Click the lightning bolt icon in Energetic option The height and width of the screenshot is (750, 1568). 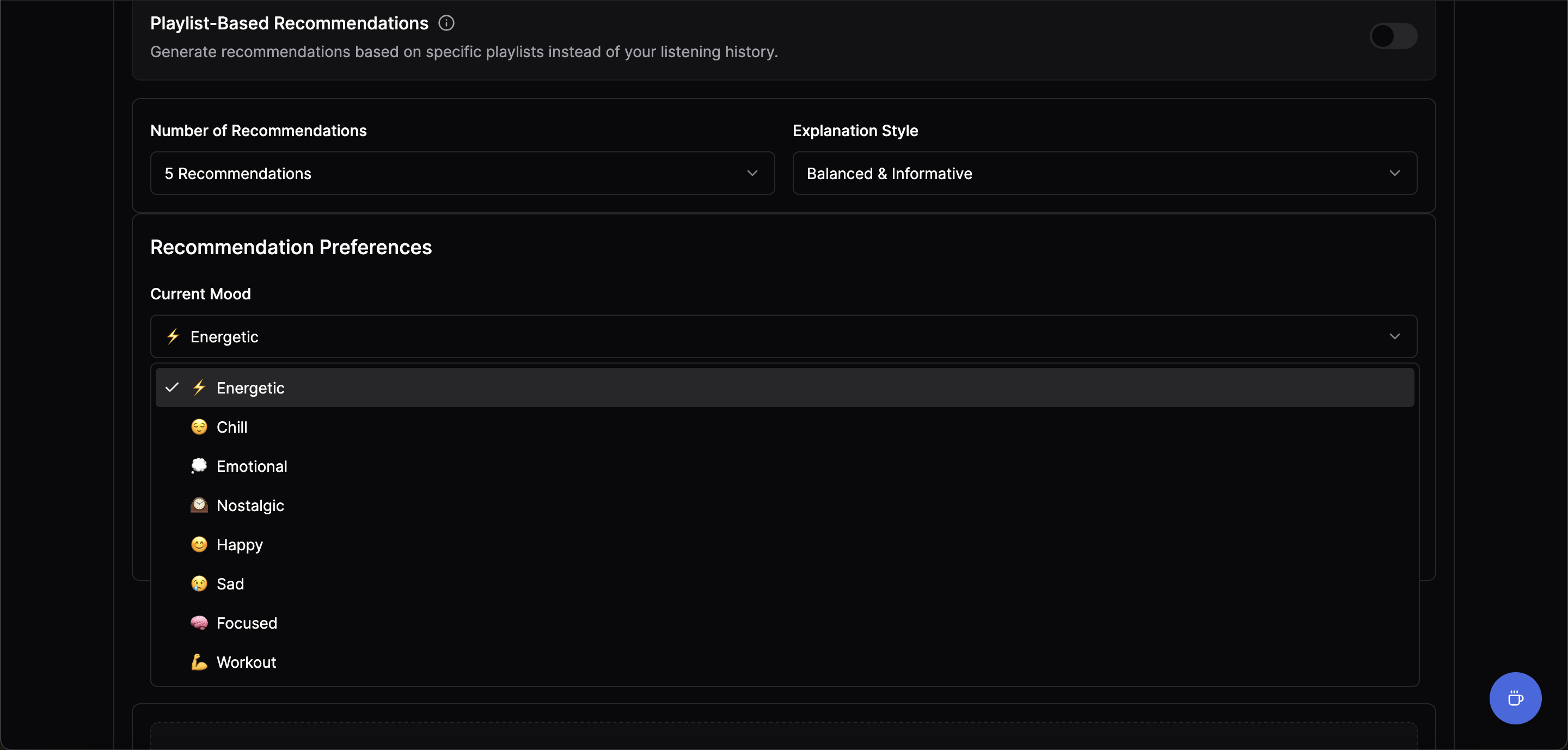pyautogui.click(x=199, y=388)
